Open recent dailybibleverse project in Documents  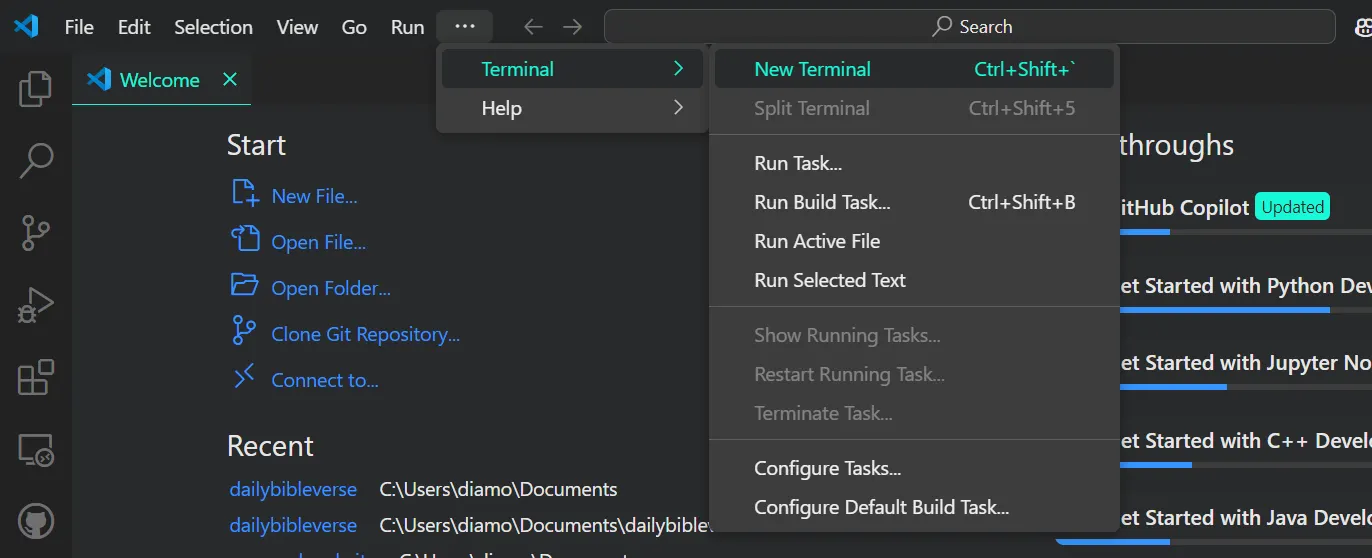coord(293,490)
